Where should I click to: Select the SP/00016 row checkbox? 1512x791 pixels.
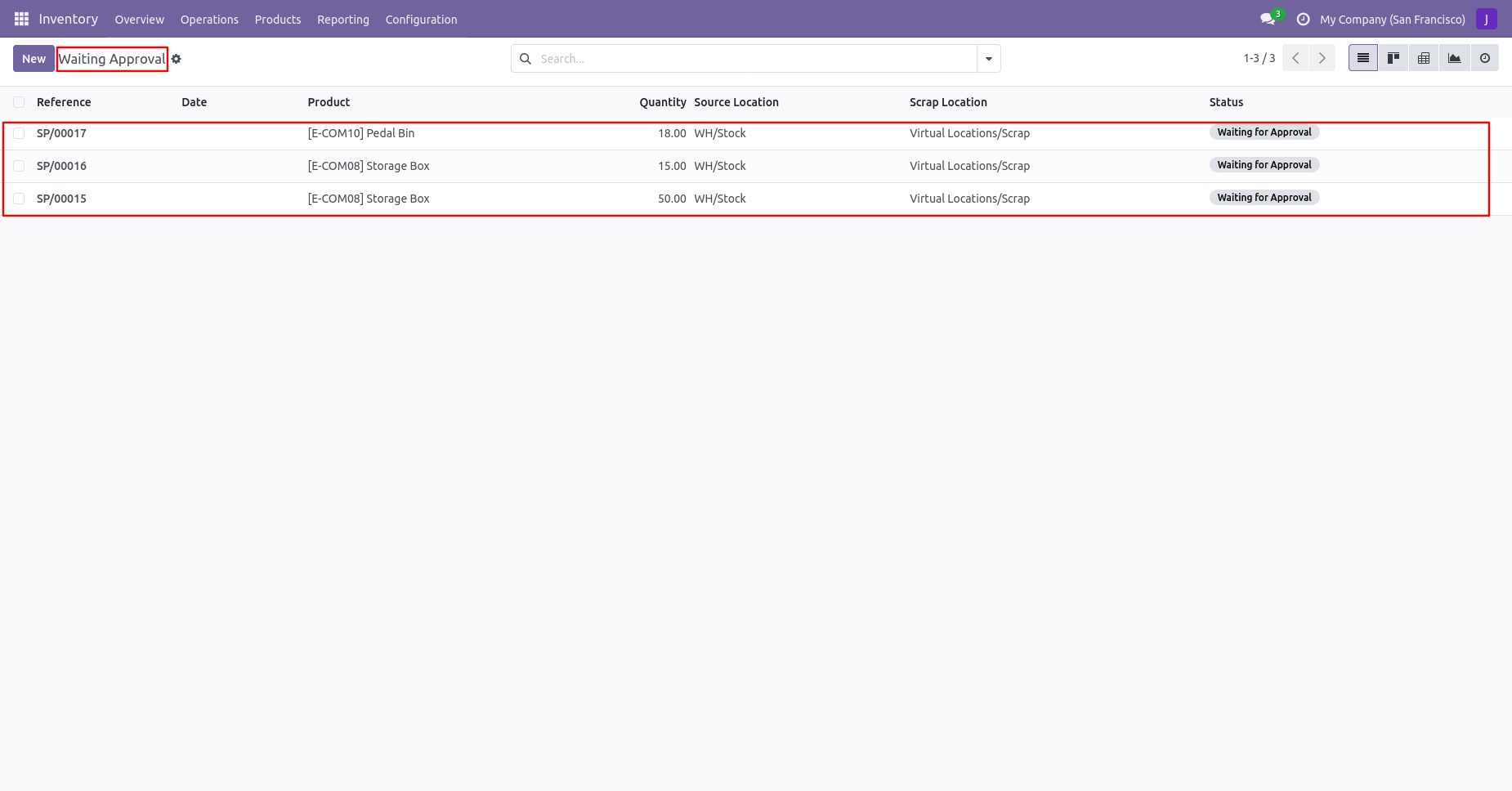19,166
